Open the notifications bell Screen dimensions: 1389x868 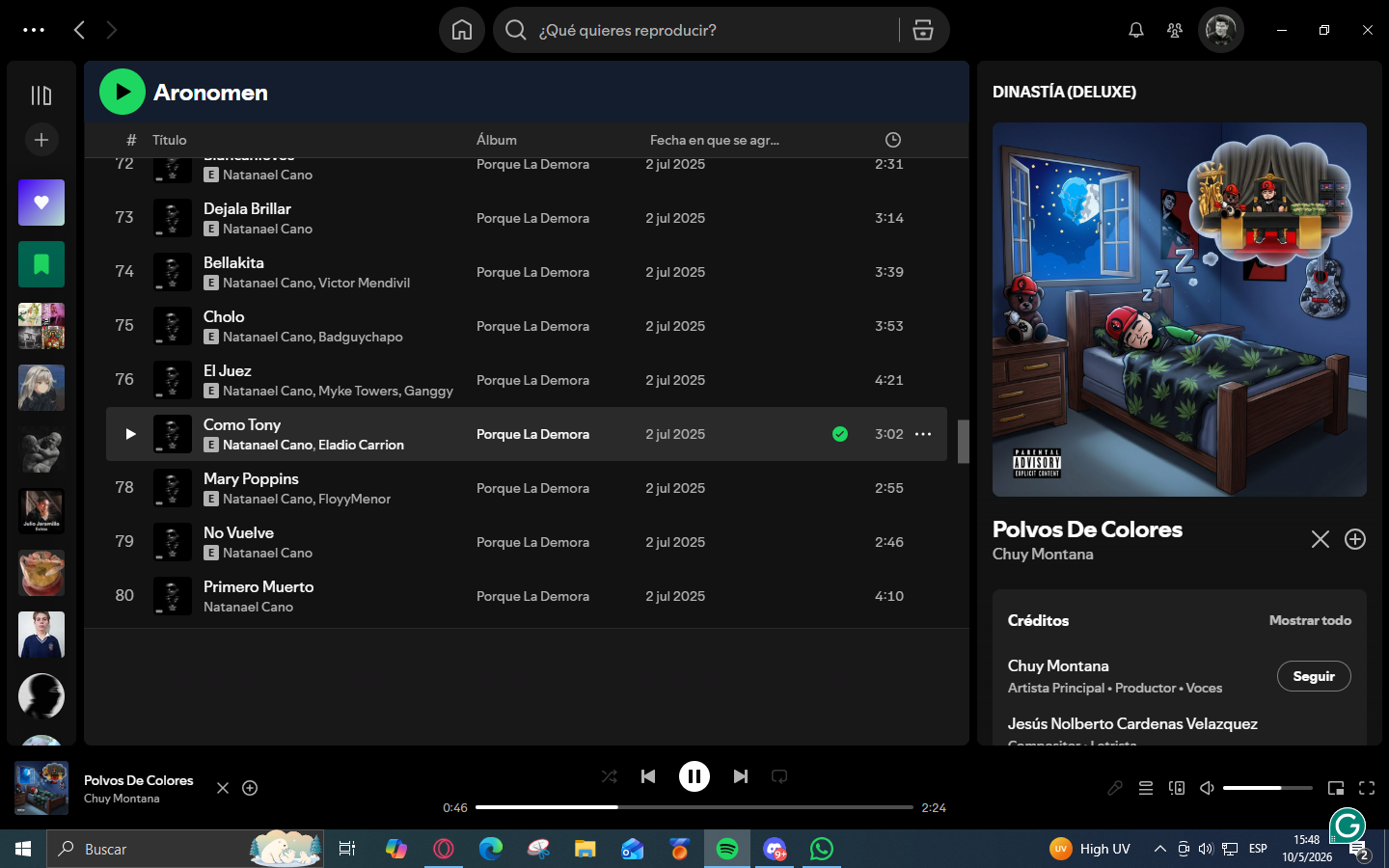(x=1136, y=30)
